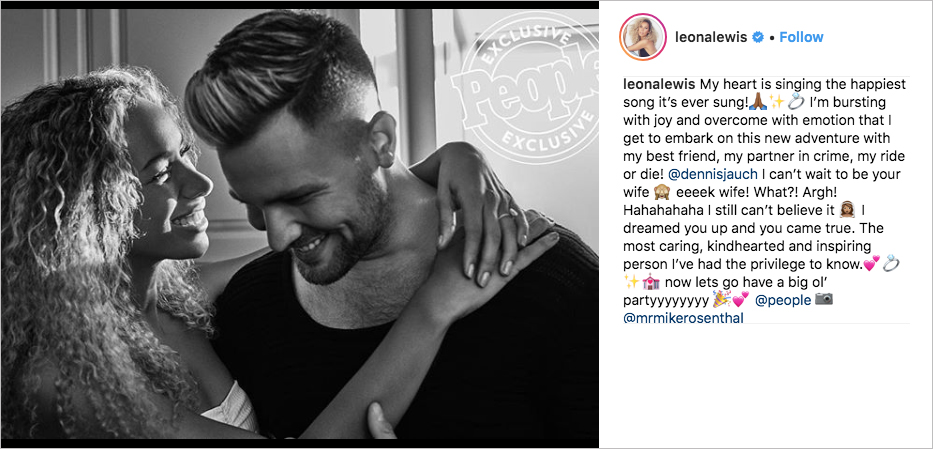The image size is (933, 449).
Task: Follow the leonalewis account
Action: point(801,37)
